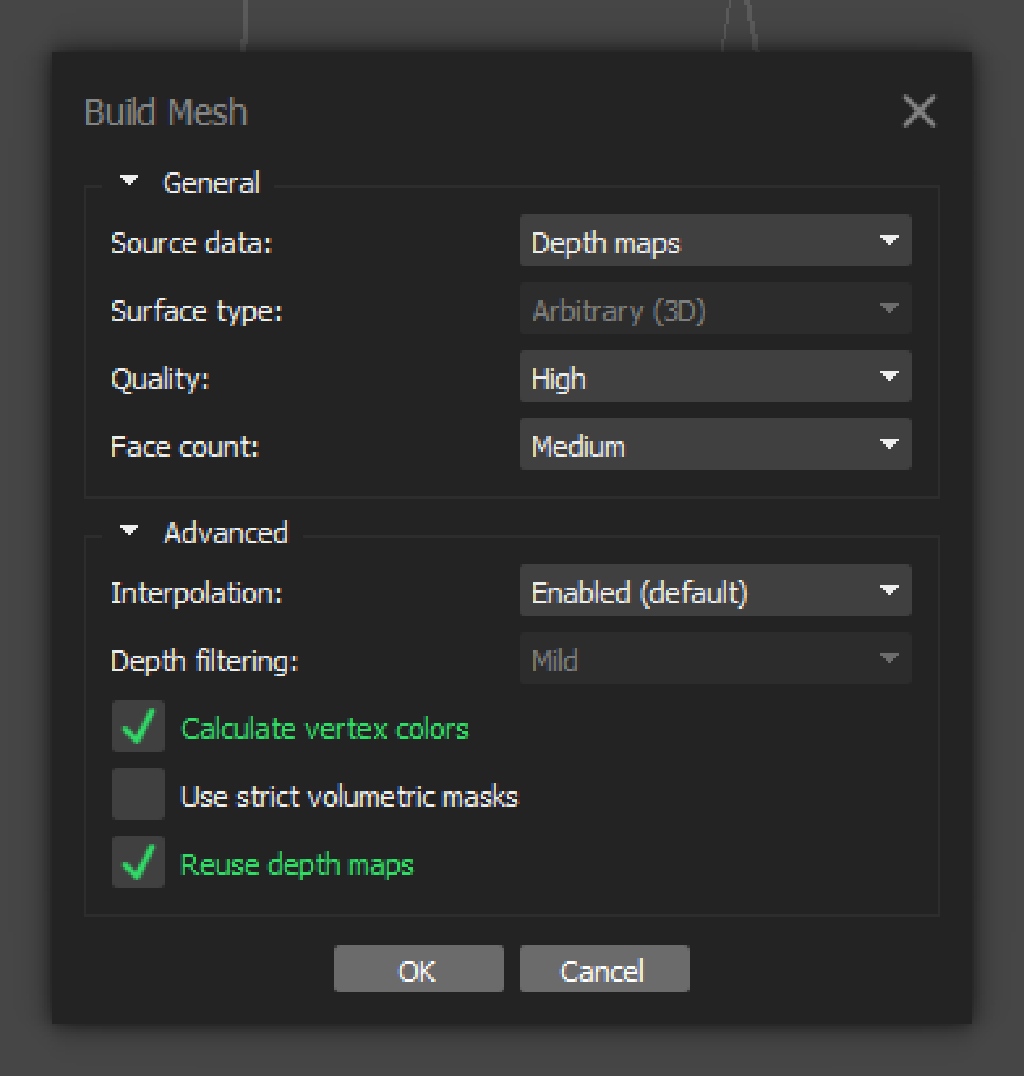The height and width of the screenshot is (1076, 1024).
Task: Click the General section header label
Action: tap(211, 183)
